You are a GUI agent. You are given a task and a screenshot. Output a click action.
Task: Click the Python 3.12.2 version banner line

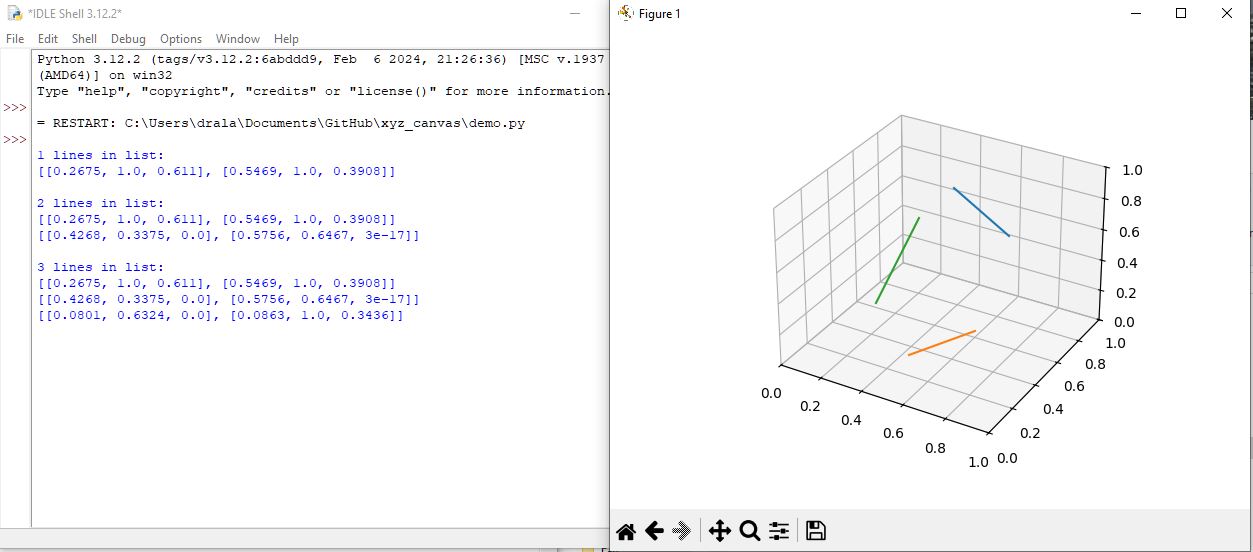click(321, 59)
